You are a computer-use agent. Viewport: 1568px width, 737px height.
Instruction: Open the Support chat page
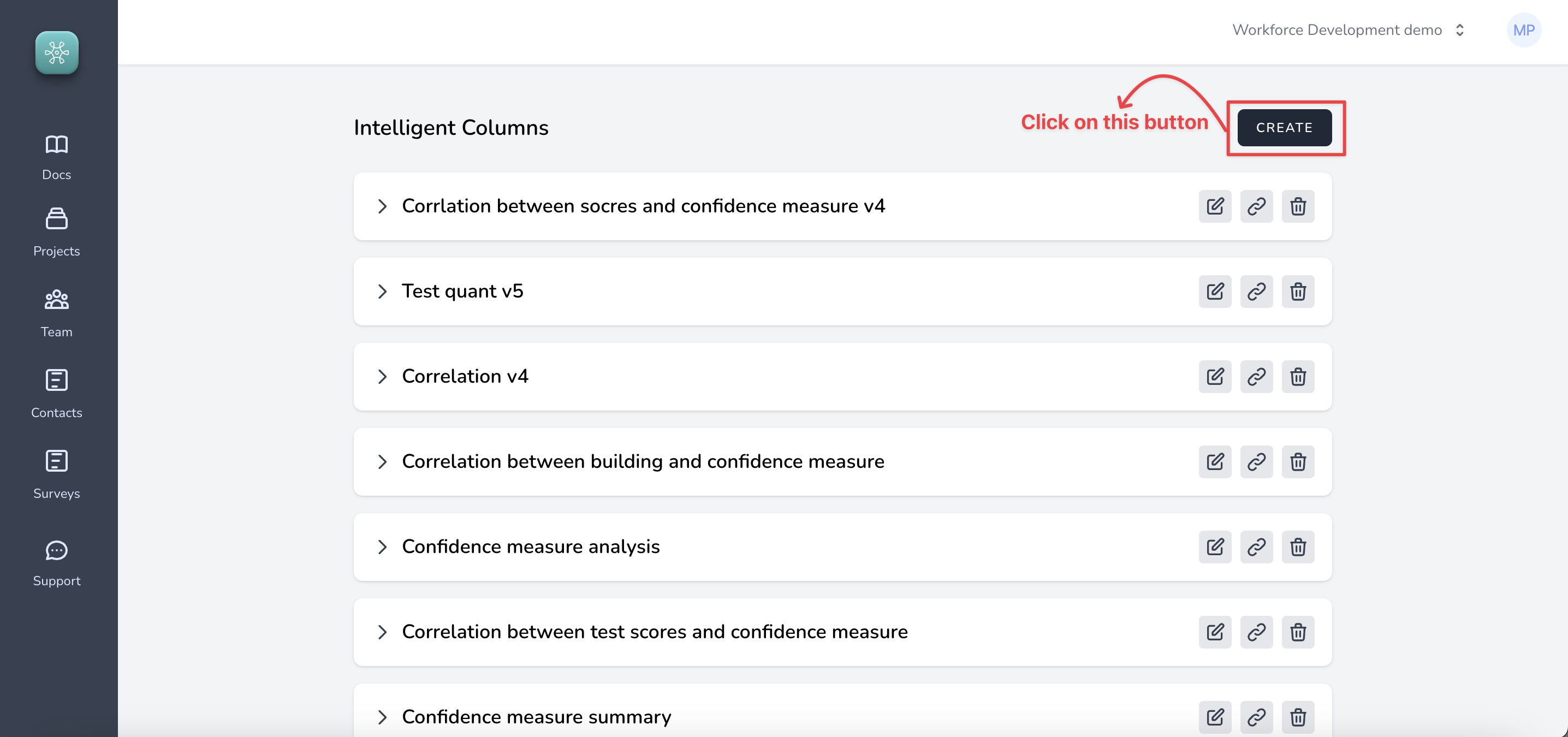[57, 563]
